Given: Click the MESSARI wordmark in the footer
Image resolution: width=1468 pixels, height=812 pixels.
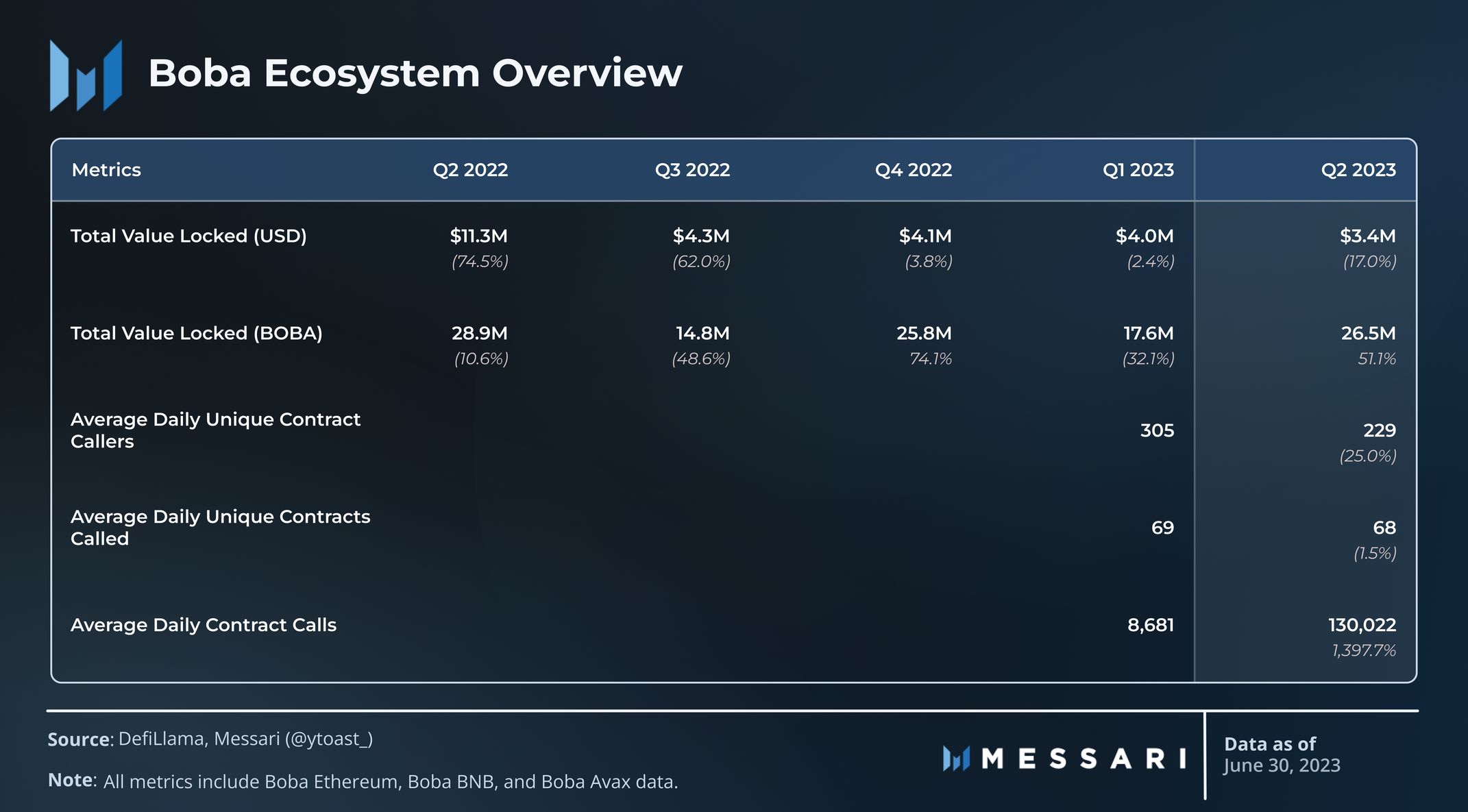Looking at the screenshot, I should coord(1084,759).
